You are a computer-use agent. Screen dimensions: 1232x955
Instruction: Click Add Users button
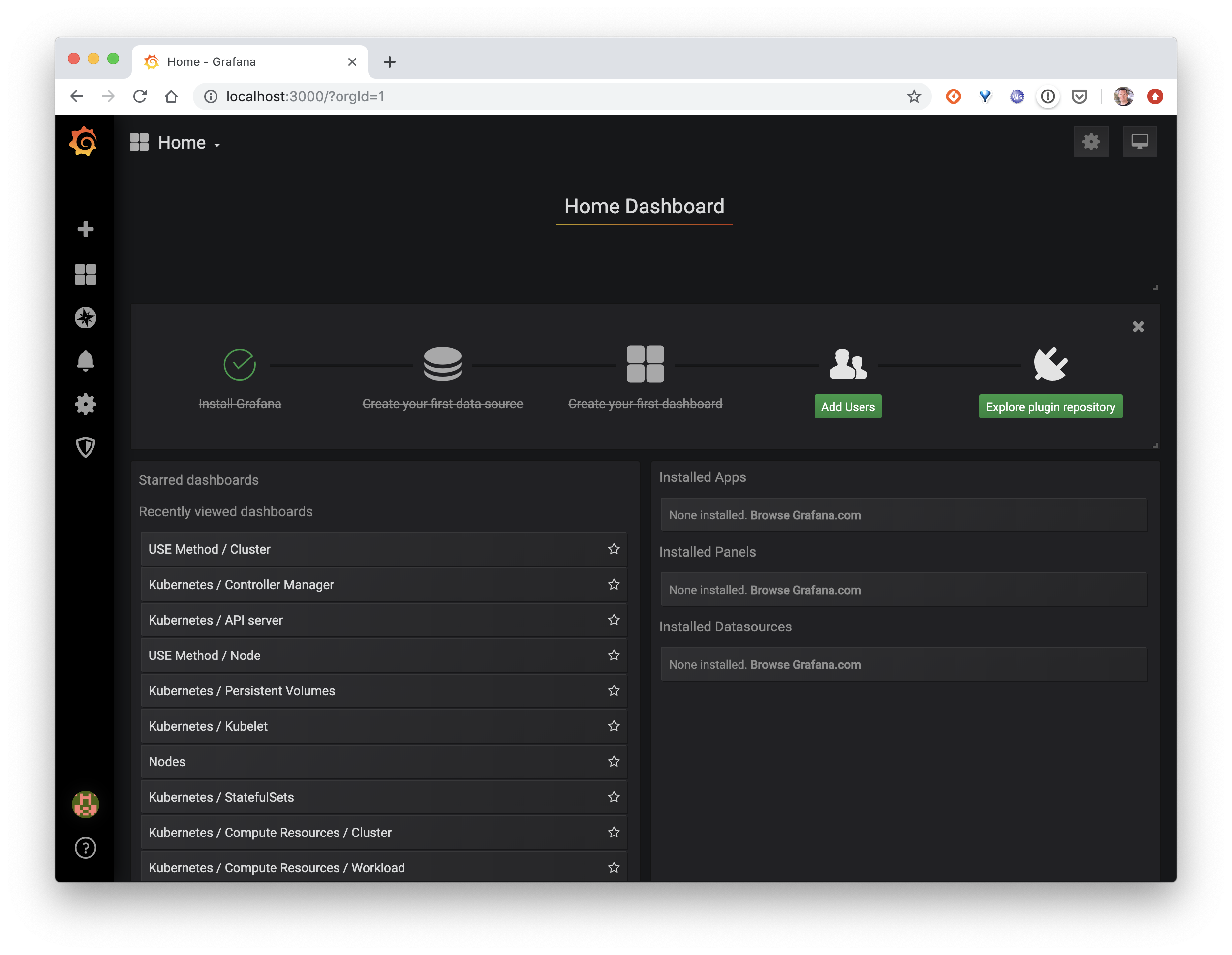pyautogui.click(x=847, y=407)
